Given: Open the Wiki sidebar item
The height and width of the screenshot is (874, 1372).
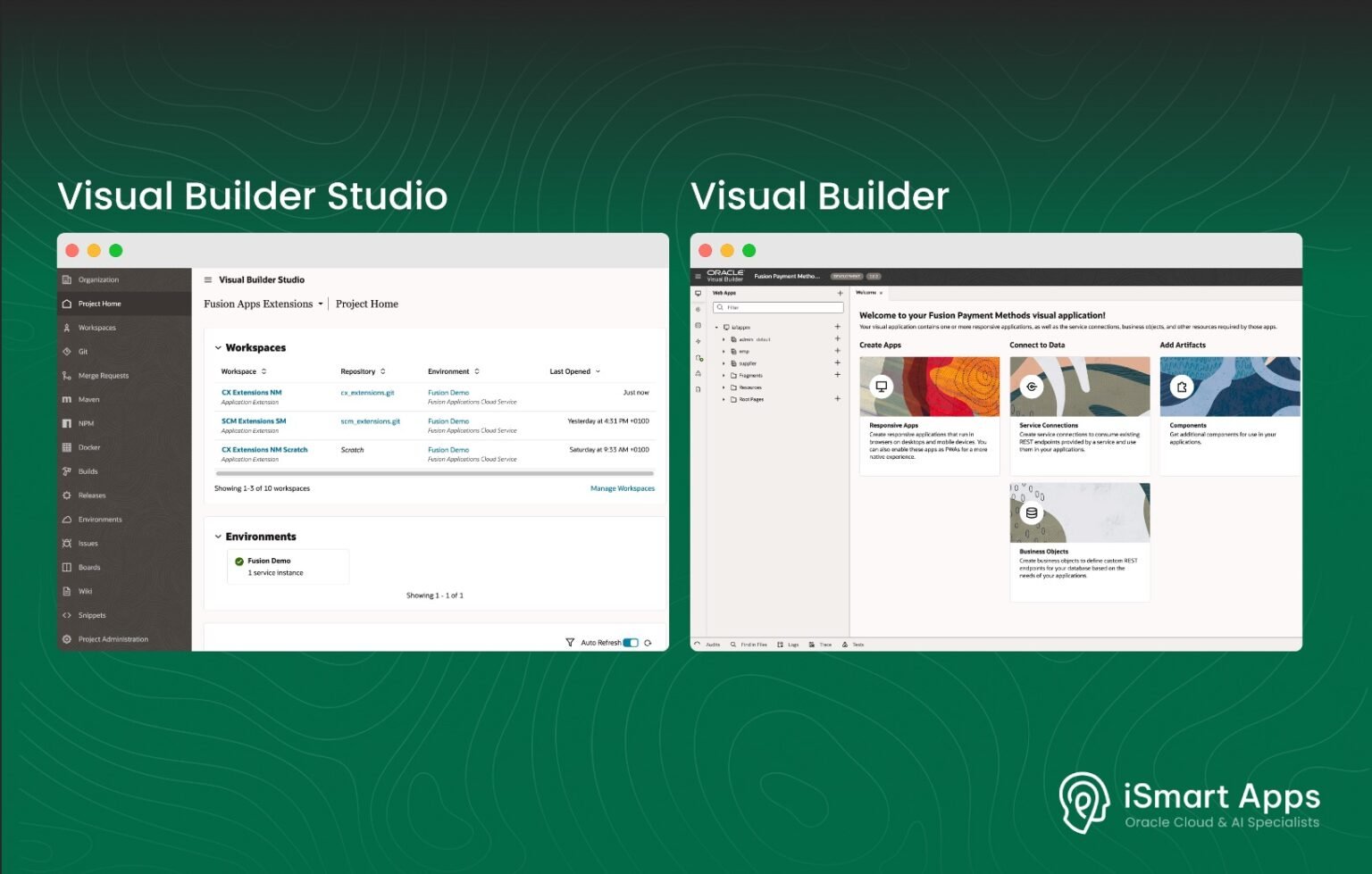Looking at the screenshot, I should 124,591.
